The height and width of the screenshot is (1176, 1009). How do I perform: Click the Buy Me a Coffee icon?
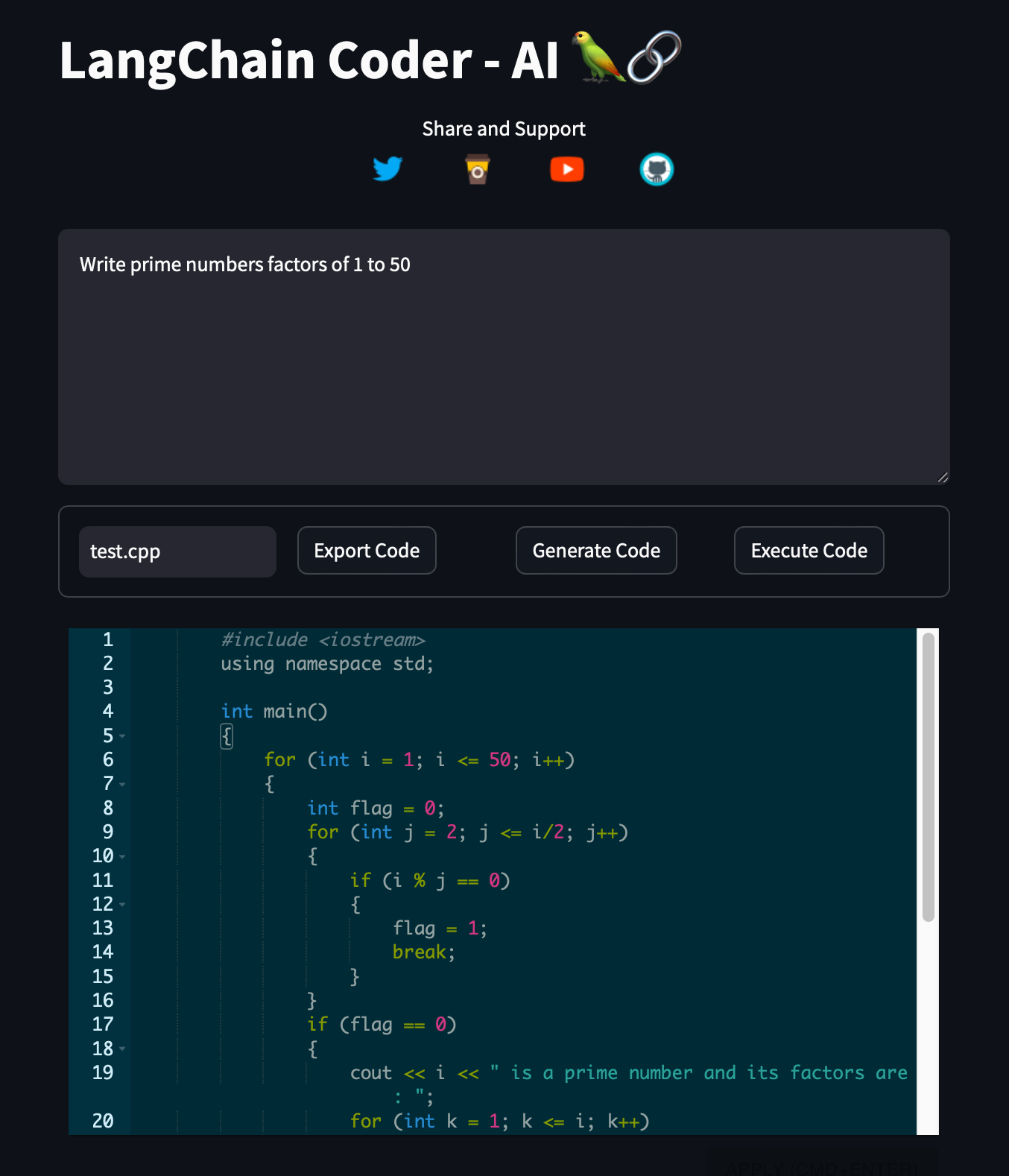[x=477, y=169]
